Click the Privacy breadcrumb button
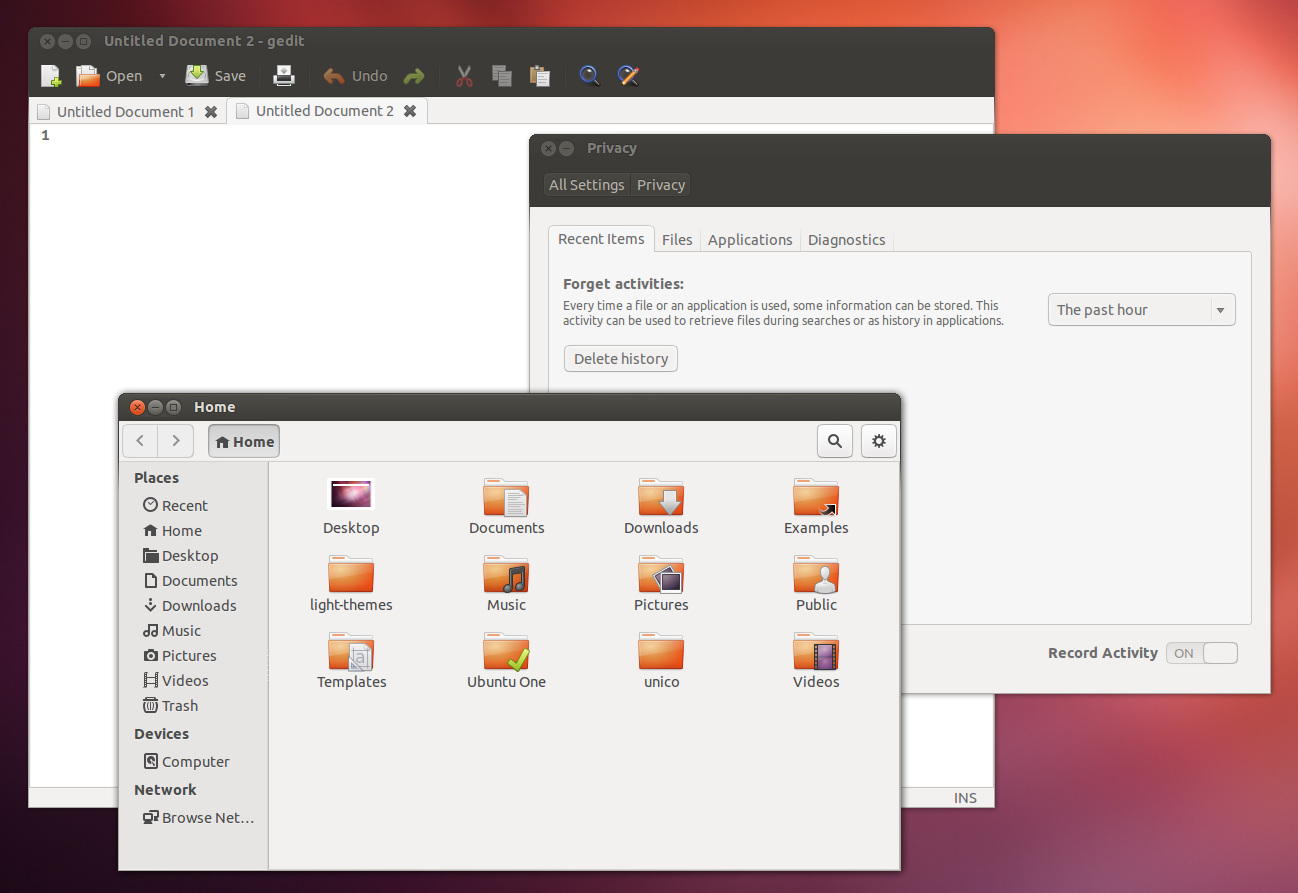Image resolution: width=1298 pixels, height=893 pixels. (x=661, y=185)
